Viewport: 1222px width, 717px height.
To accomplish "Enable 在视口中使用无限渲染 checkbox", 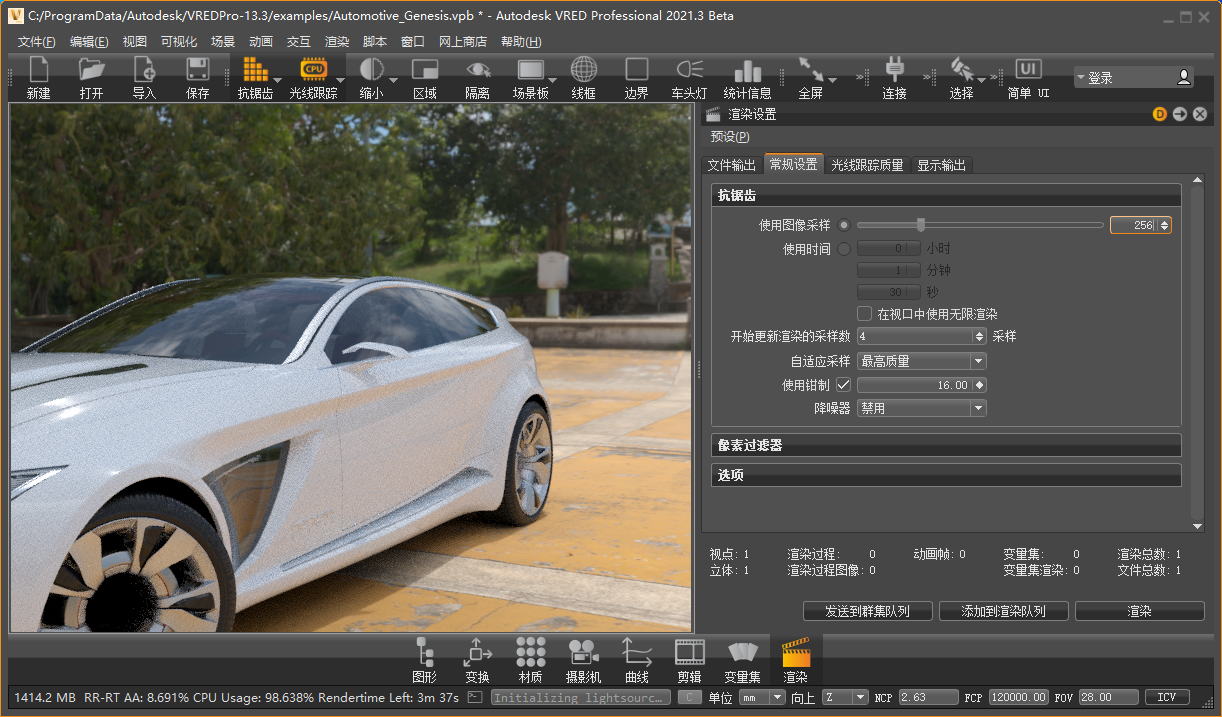I will pyautogui.click(x=865, y=314).
